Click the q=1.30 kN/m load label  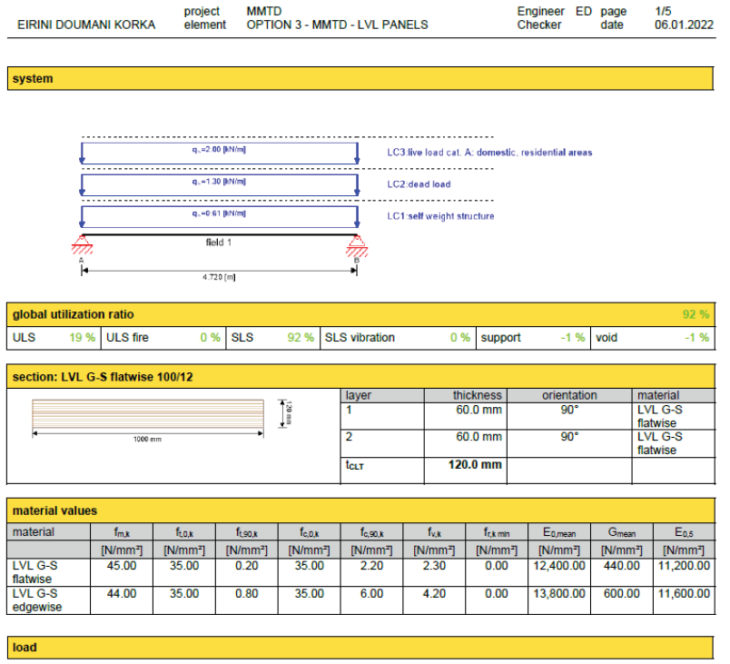219,181
